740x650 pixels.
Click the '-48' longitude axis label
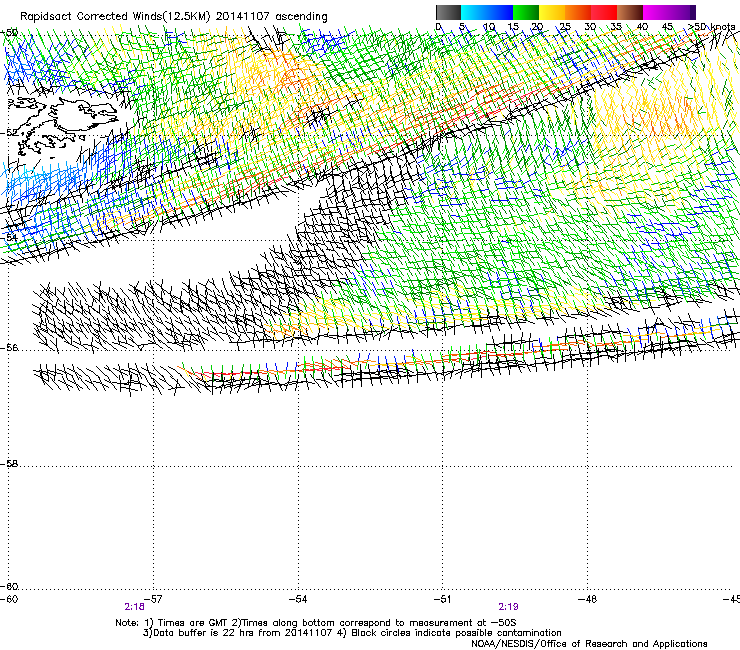[588, 599]
